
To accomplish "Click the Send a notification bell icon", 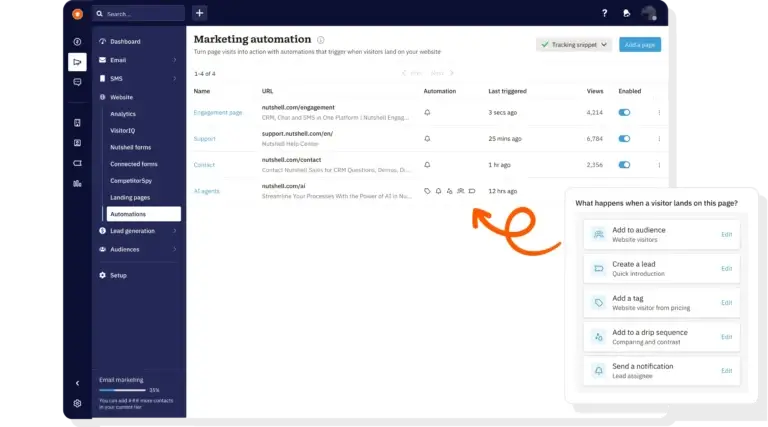I will [x=599, y=371].
